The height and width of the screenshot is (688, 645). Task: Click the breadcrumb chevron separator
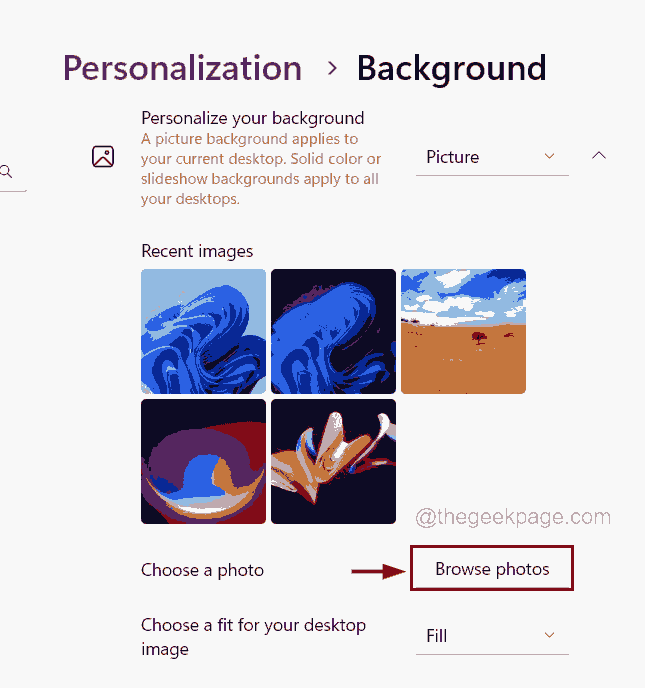pyautogui.click(x=332, y=69)
